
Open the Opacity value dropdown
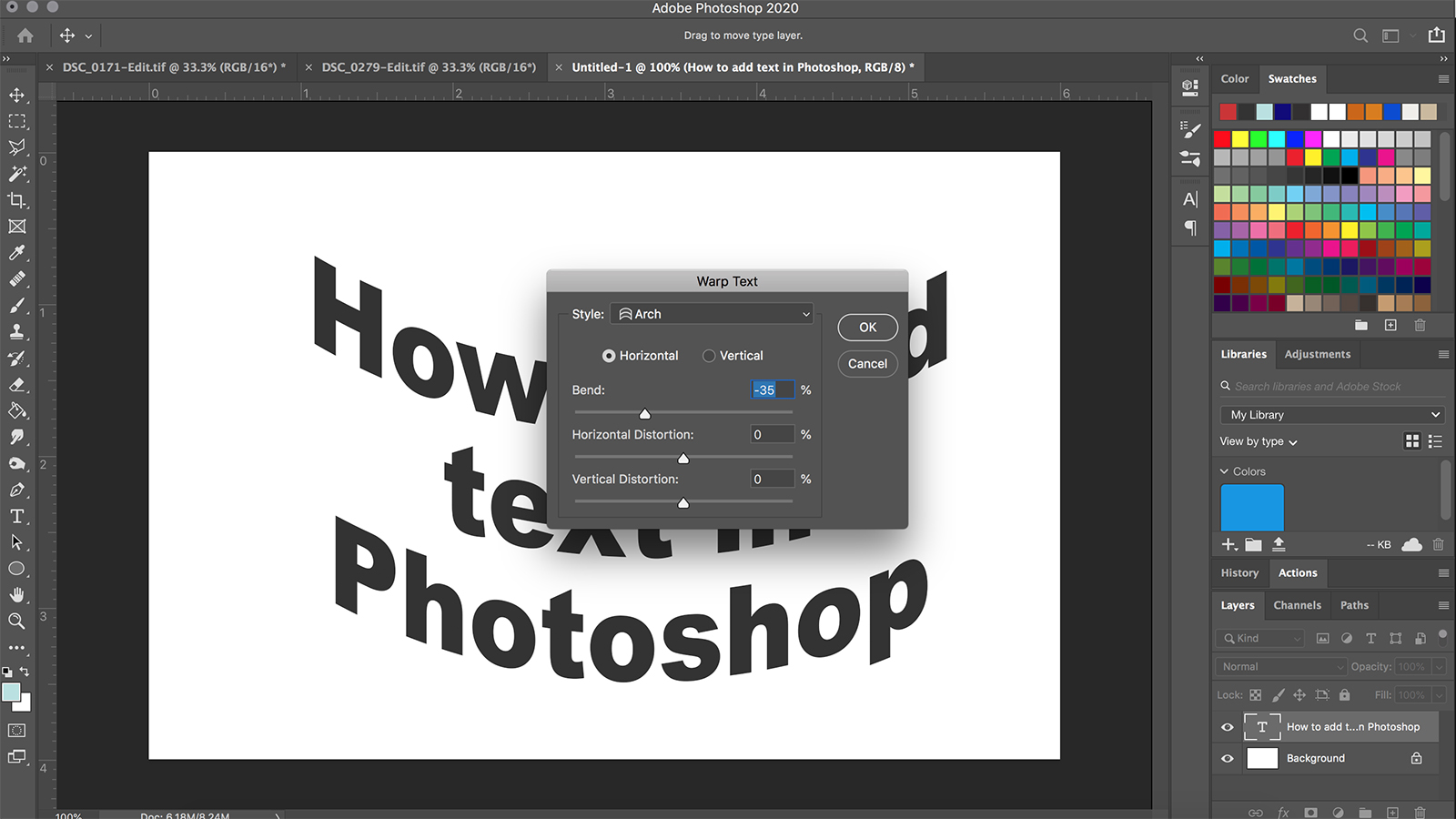[x=1439, y=667]
